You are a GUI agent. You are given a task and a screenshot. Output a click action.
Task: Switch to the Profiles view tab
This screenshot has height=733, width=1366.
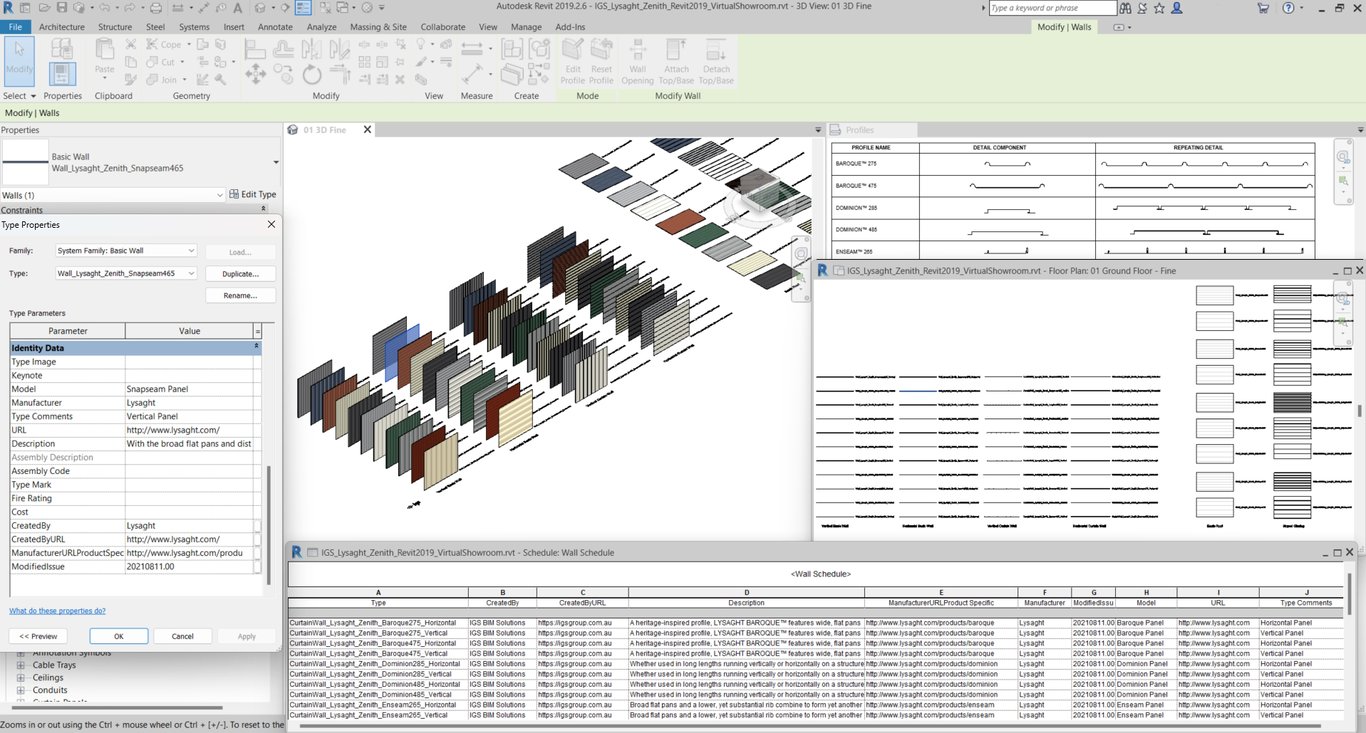tap(859, 130)
